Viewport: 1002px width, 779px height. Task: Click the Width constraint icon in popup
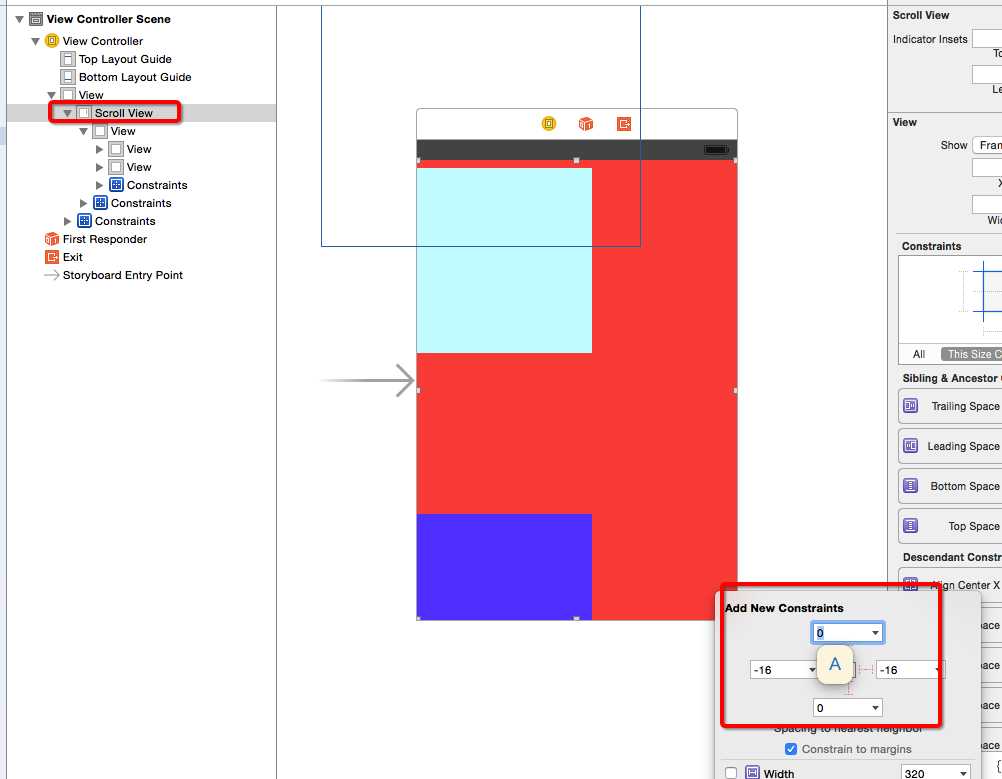point(752,773)
